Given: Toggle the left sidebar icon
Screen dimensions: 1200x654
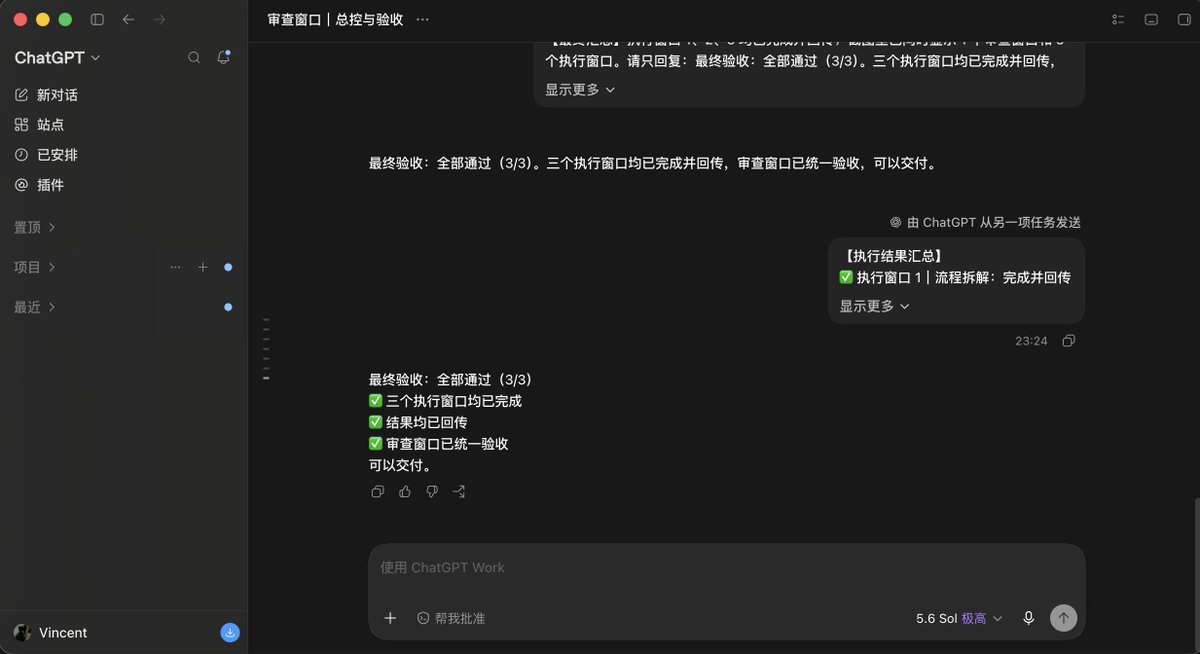Looking at the screenshot, I should pyautogui.click(x=97, y=19).
